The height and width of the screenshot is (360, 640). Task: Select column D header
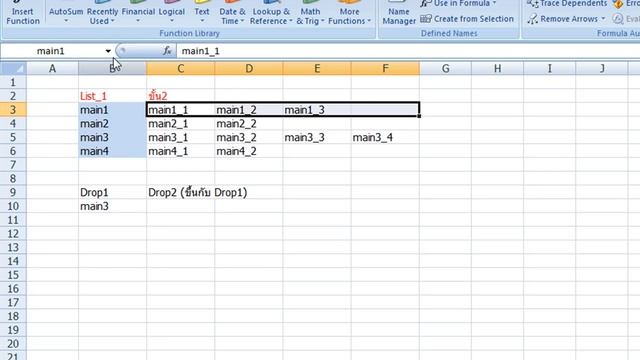[x=249, y=68]
